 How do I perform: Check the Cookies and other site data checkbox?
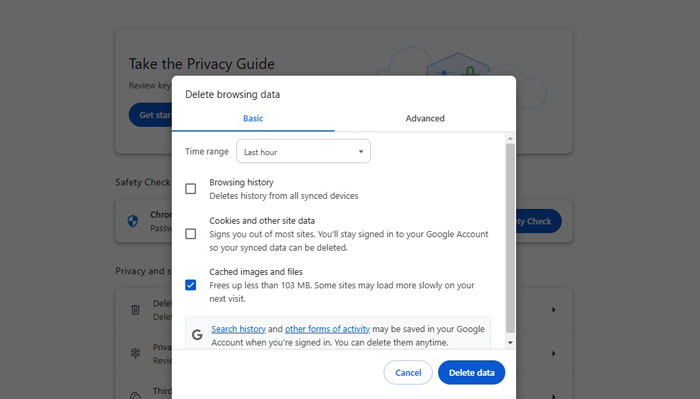click(x=191, y=234)
